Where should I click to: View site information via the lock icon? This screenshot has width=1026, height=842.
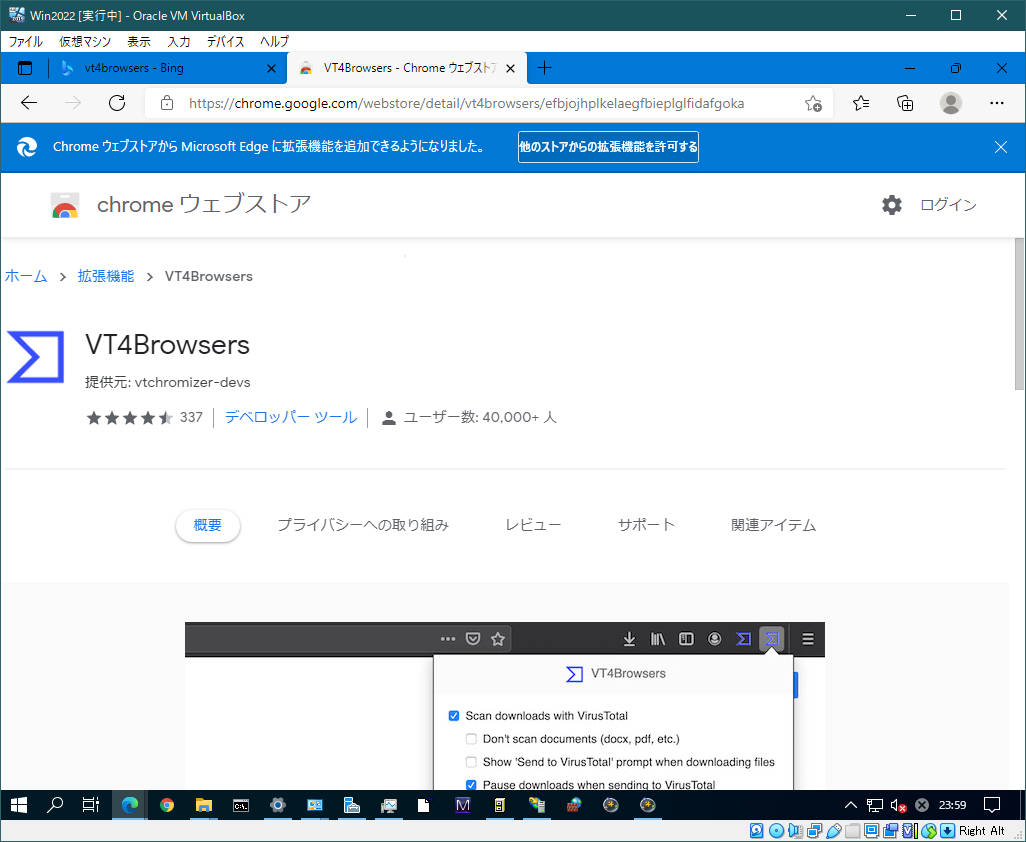tap(167, 103)
